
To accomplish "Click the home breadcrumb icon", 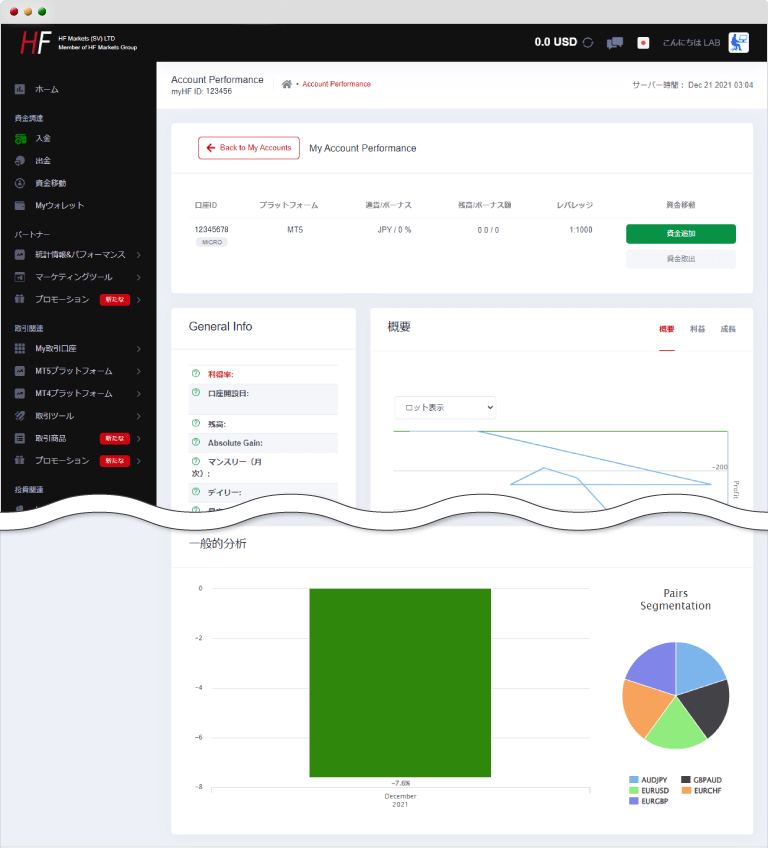I will click(287, 84).
